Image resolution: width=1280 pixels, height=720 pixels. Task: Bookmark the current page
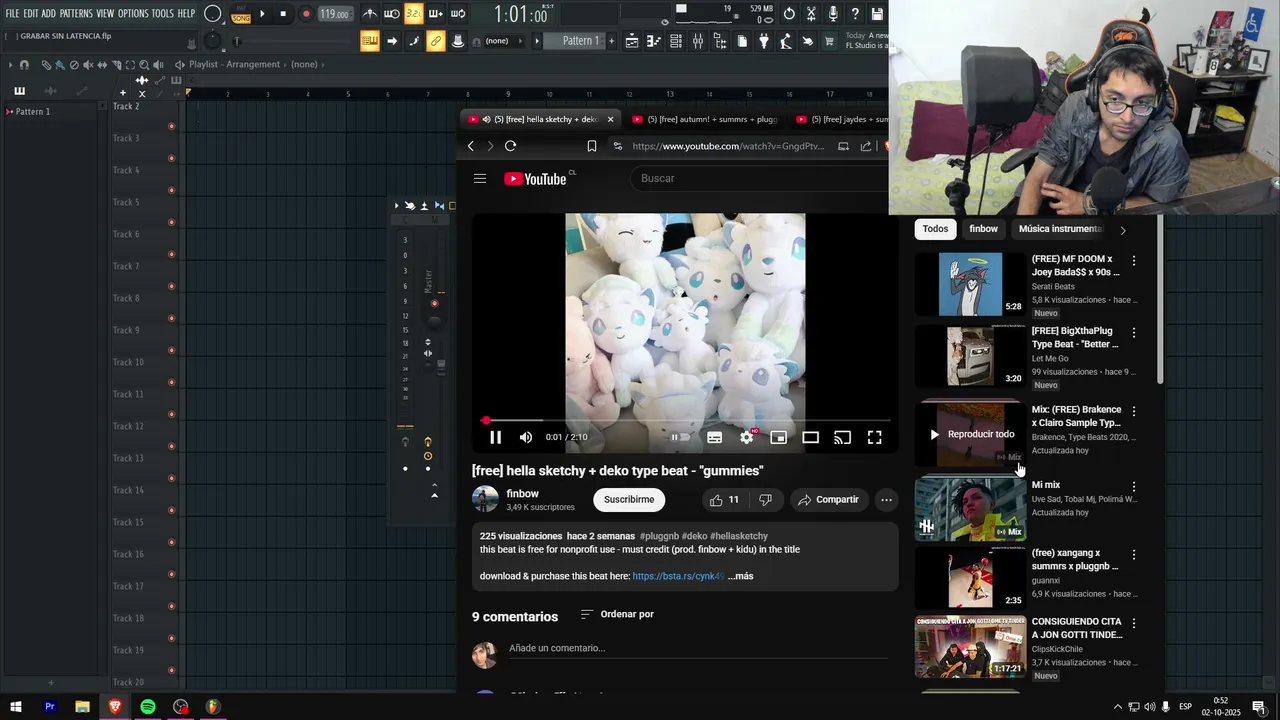(592, 146)
